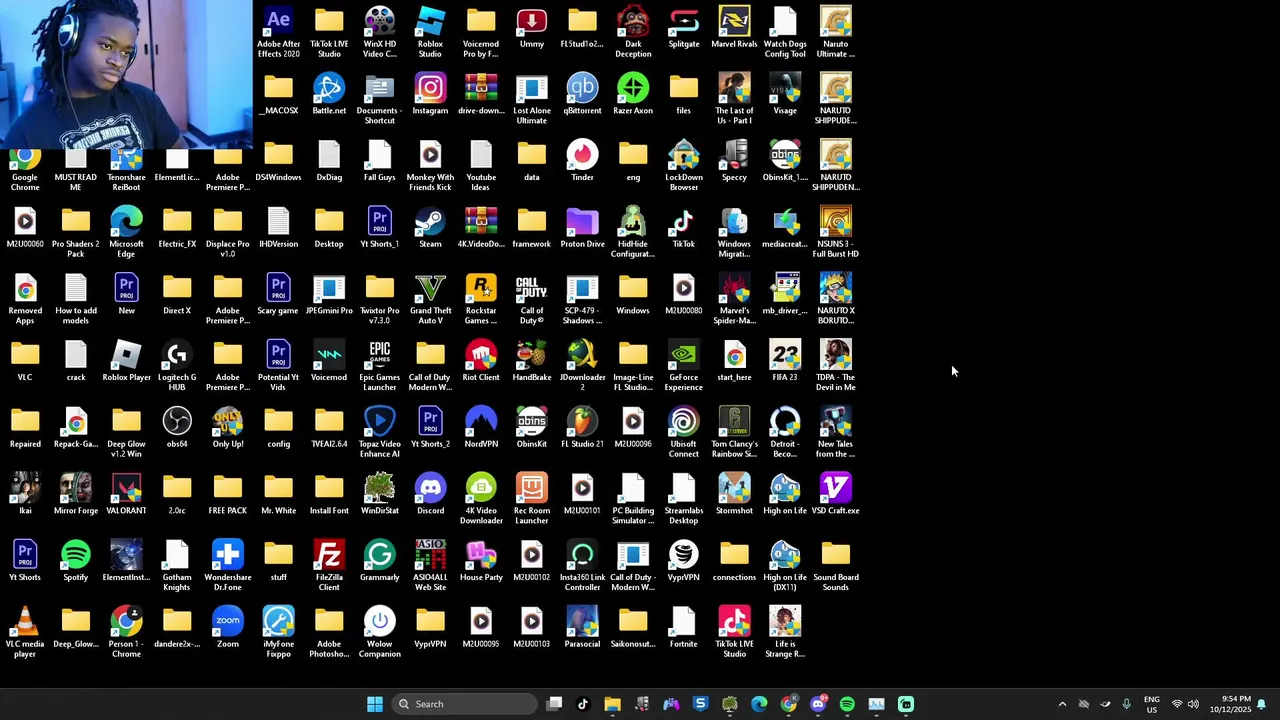This screenshot has width=1280, height=720.
Task: Open Adobe After Effects 2020 desktop icon
Action: coord(278,31)
